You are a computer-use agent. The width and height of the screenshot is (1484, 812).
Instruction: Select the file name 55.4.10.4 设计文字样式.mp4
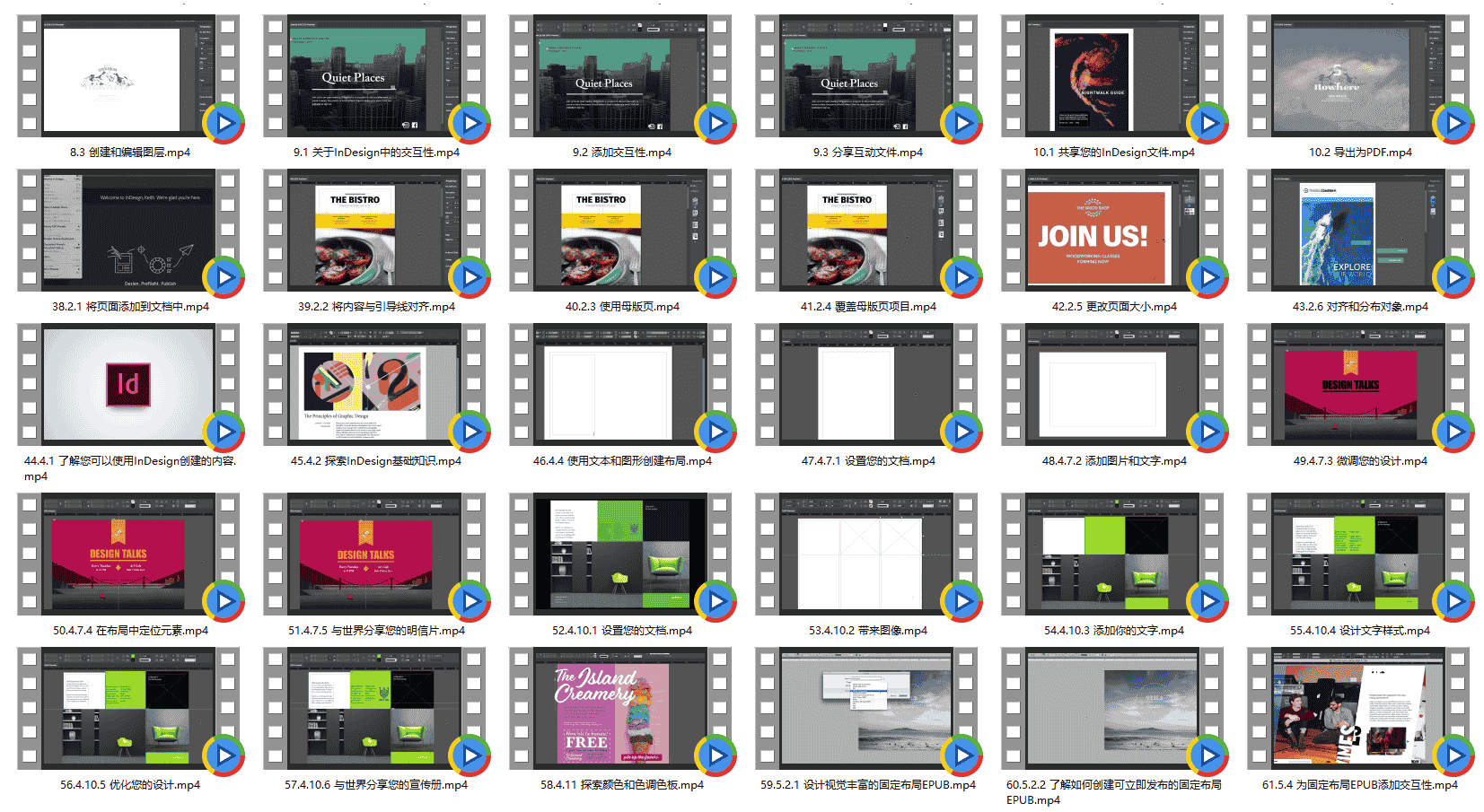pyautogui.click(x=1359, y=631)
